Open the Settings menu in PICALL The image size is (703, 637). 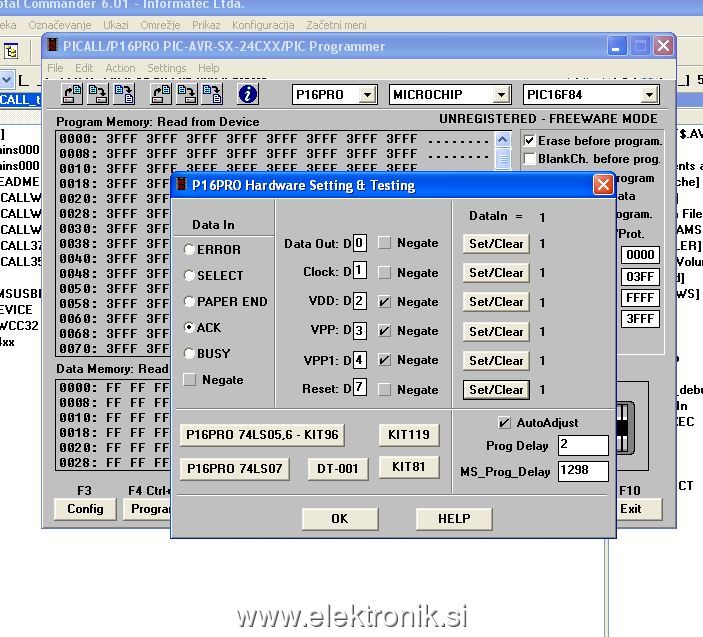(x=166, y=68)
